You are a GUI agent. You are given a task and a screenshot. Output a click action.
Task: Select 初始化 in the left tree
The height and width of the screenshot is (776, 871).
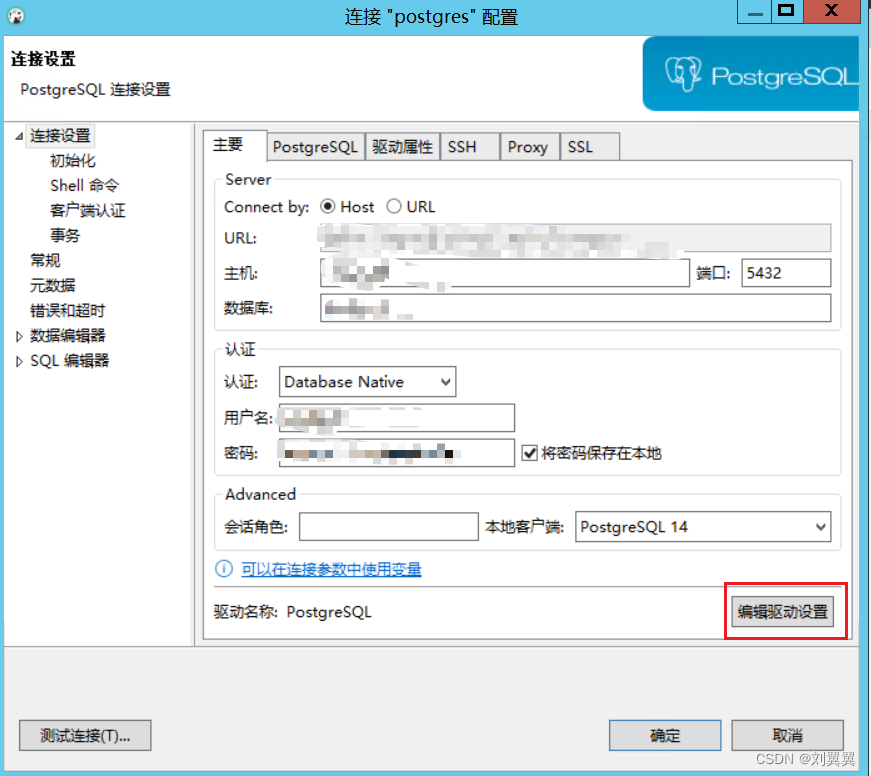coord(73,161)
